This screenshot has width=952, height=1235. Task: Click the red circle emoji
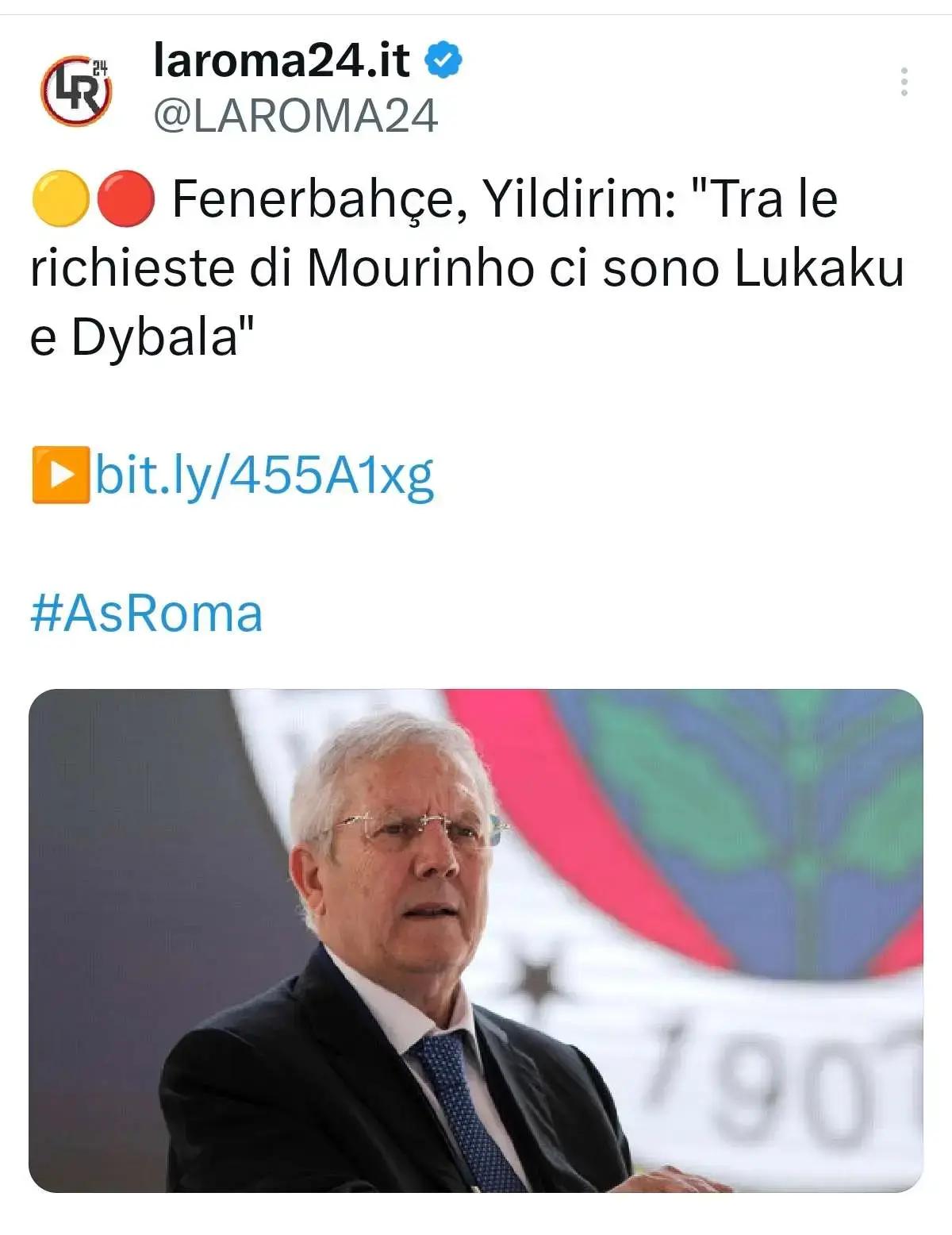(125, 198)
